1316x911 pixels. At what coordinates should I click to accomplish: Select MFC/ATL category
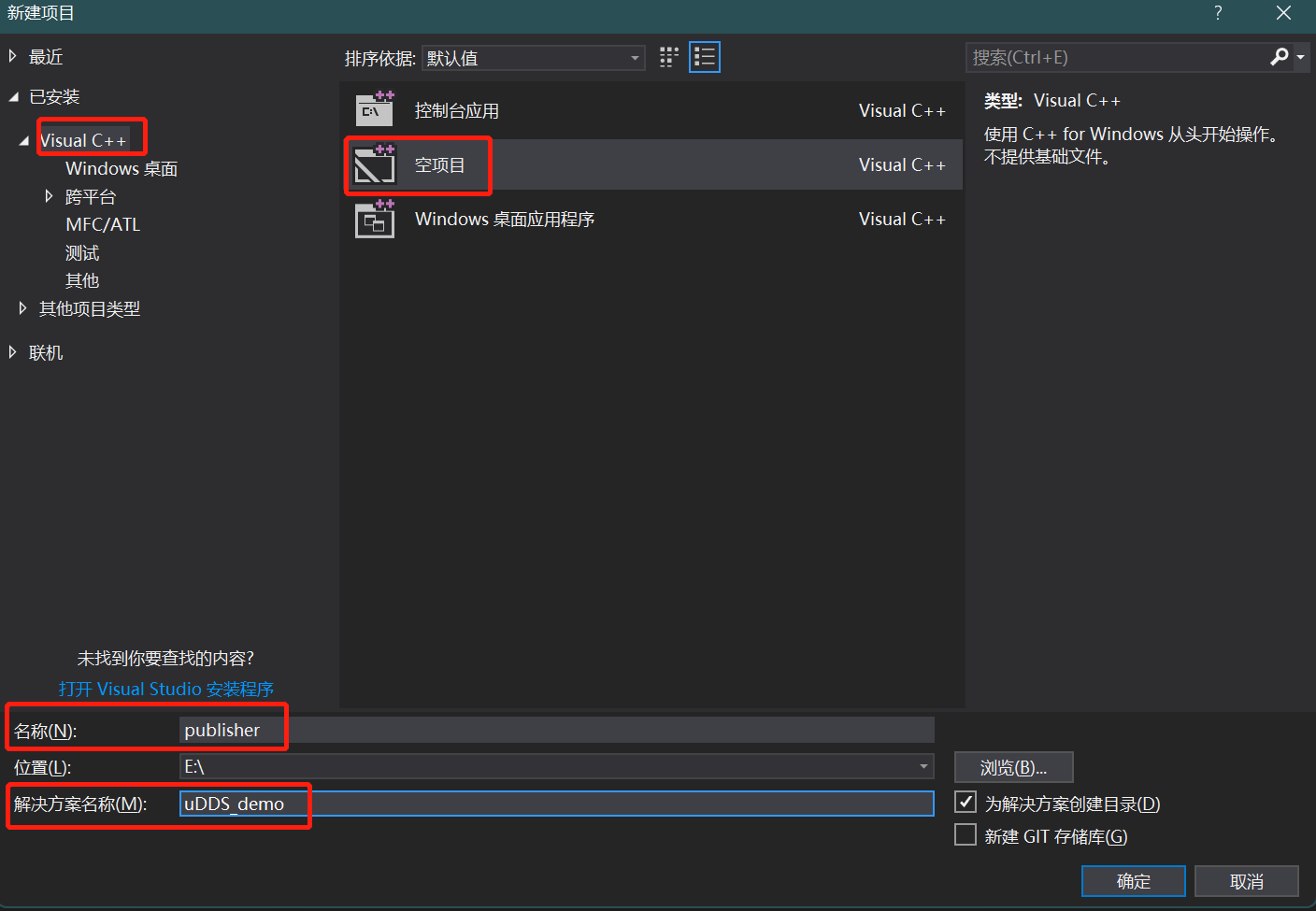click(103, 224)
